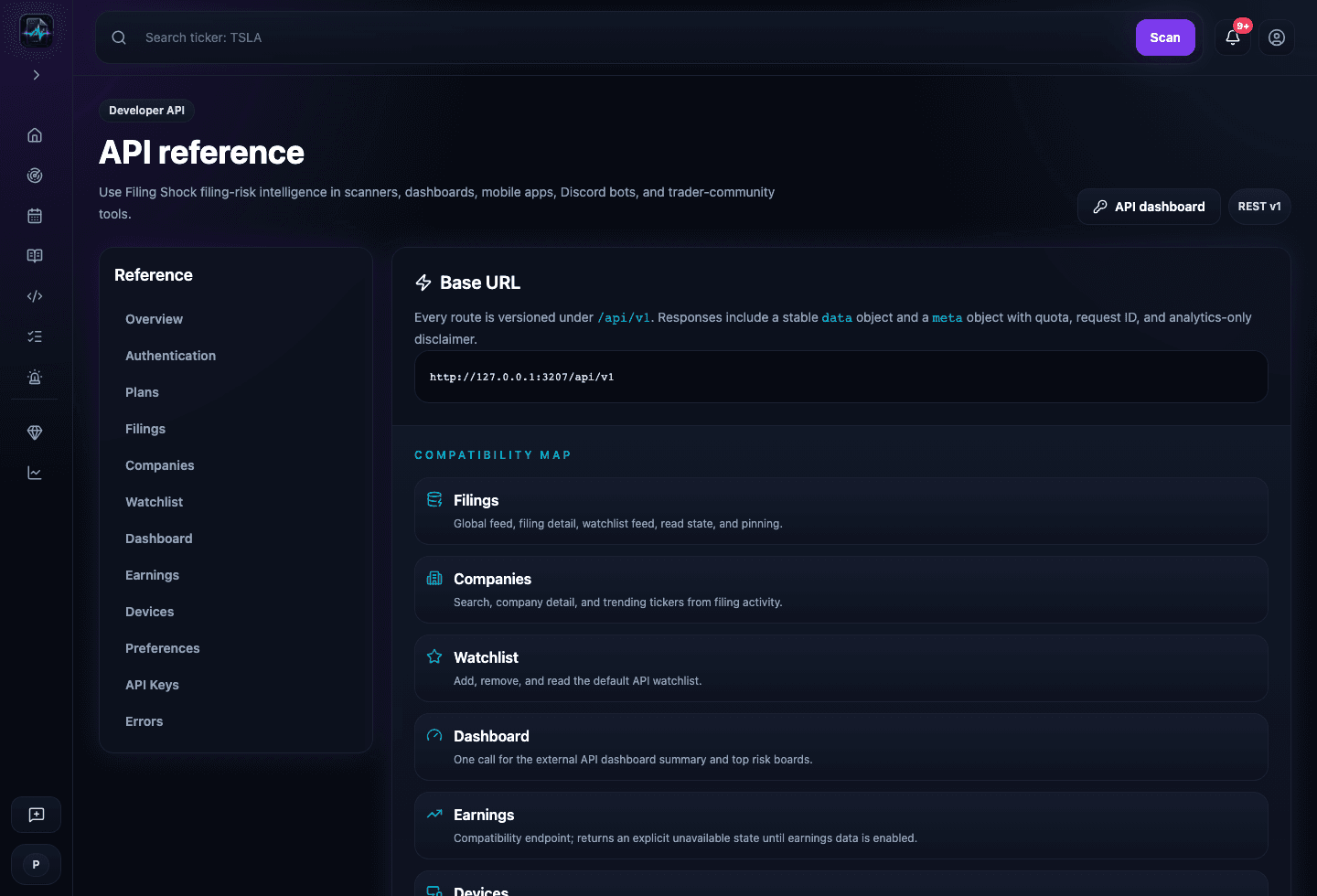Open the calendar icon in sidebar
This screenshot has width=1317, height=896.
click(x=35, y=216)
